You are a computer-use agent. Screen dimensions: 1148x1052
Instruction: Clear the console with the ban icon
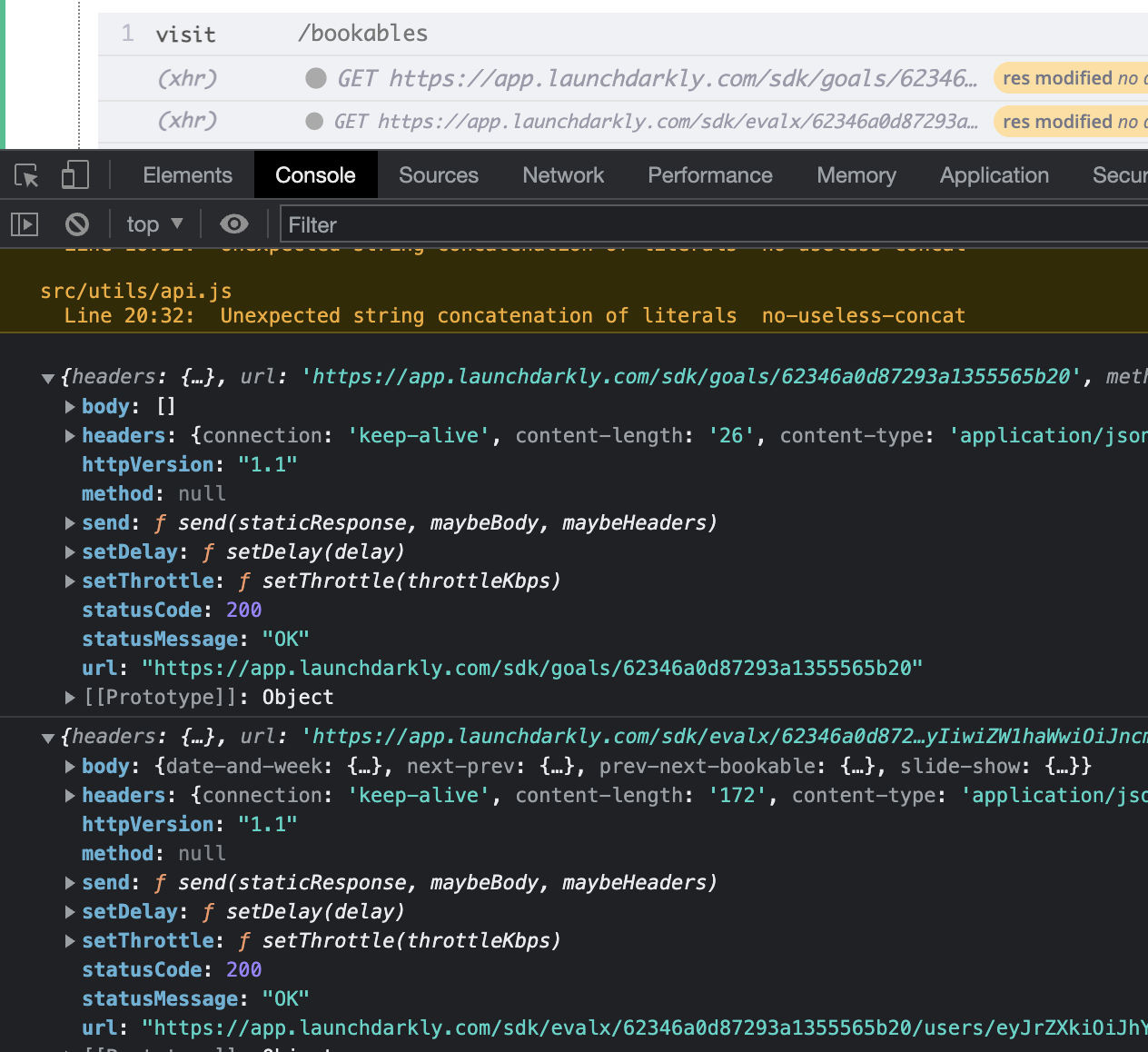point(77,224)
